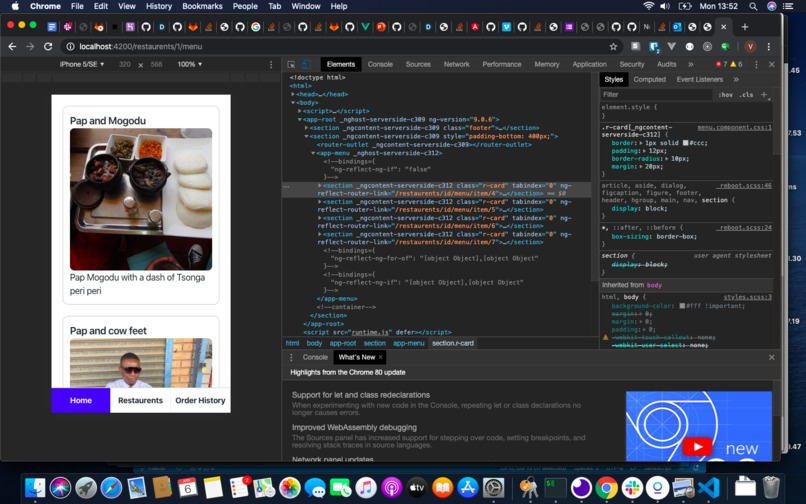806x504 pixels.
Task: Switch to the Sources tab
Action: coord(418,64)
